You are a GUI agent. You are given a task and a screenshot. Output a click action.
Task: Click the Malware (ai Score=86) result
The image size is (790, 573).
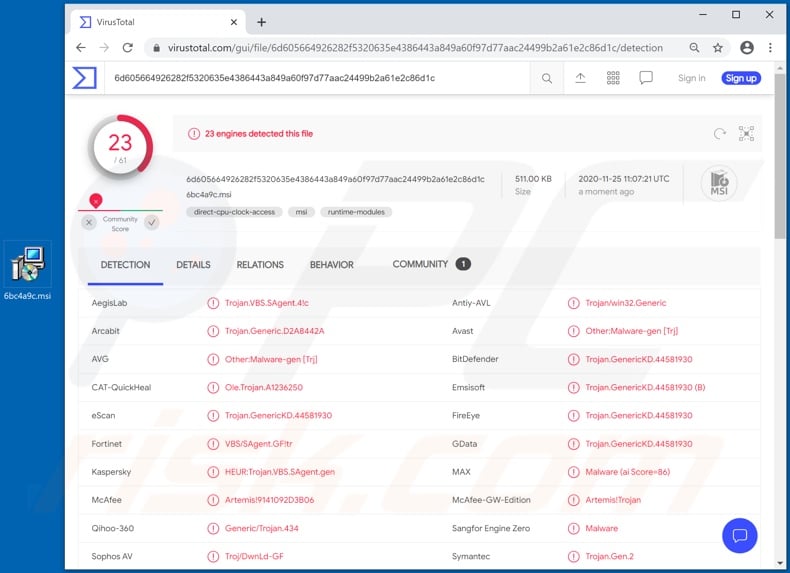tap(628, 472)
